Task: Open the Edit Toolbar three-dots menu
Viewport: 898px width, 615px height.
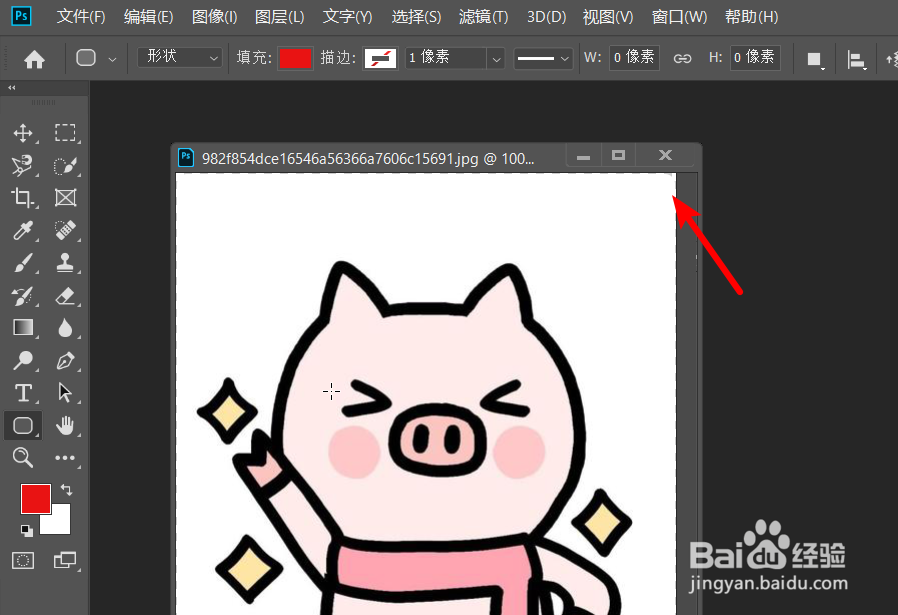Action: point(65,458)
